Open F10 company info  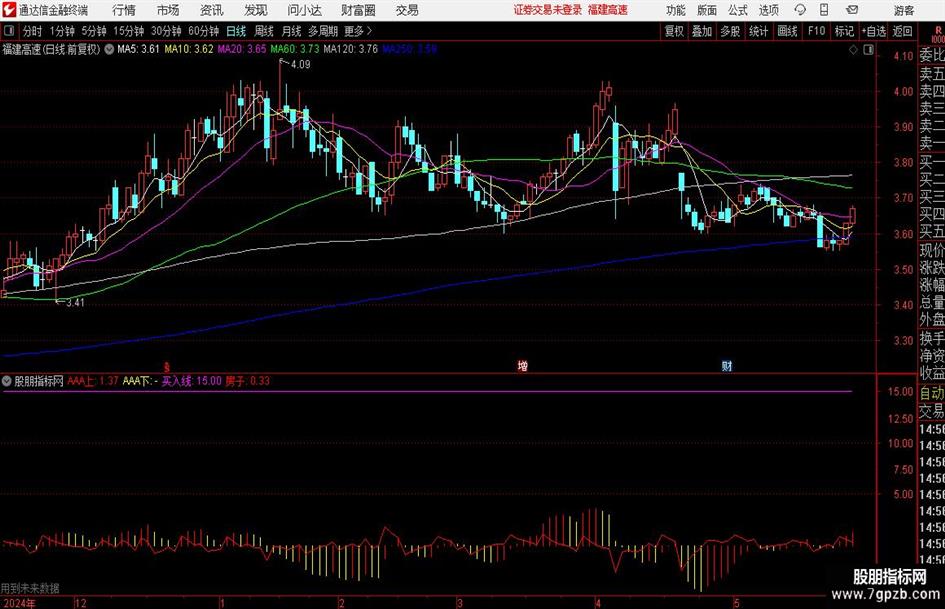tap(816, 31)
